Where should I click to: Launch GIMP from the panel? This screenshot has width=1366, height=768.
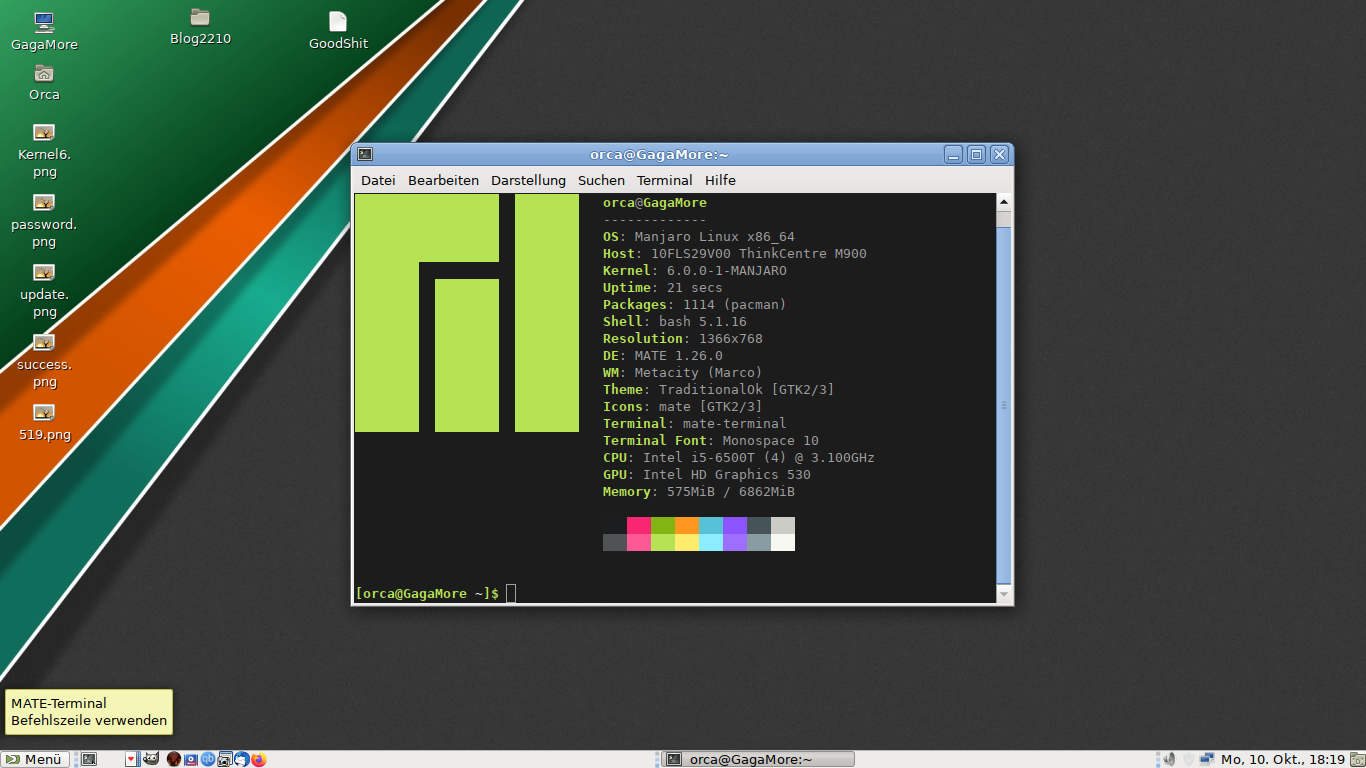click(x=150, y=758)
